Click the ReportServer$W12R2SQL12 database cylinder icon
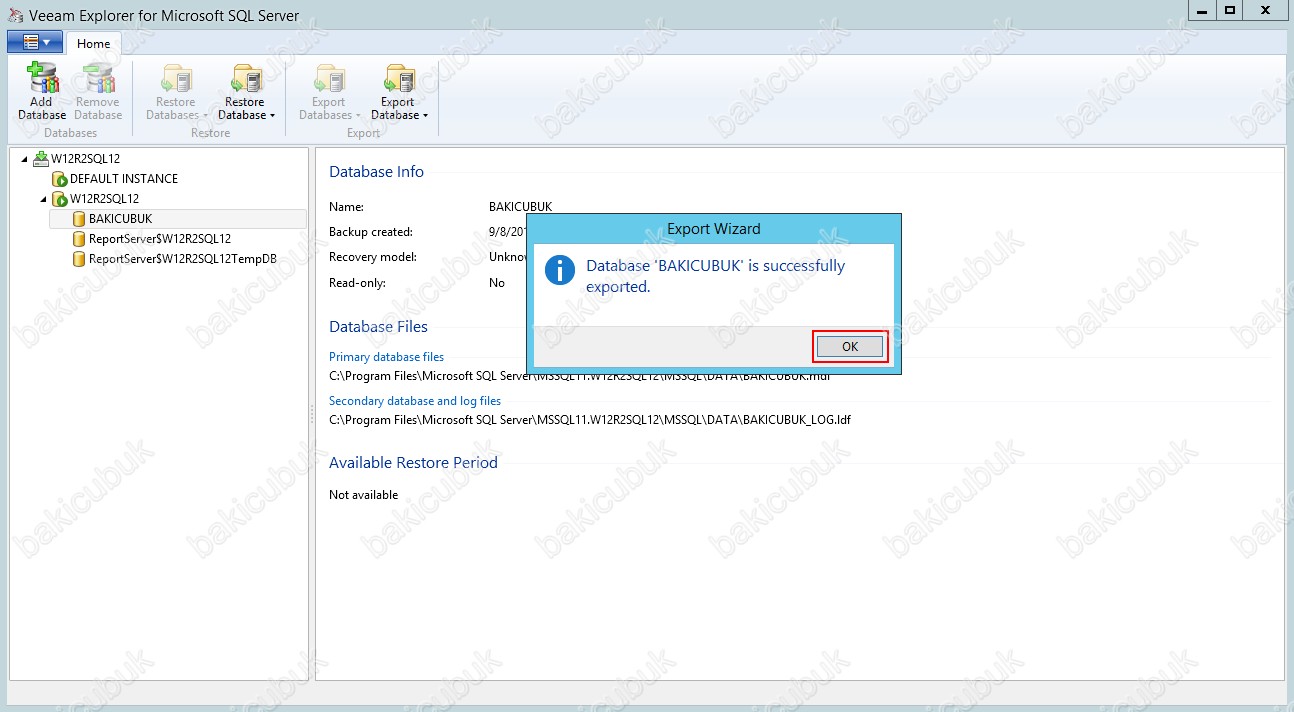Viewport: 1294px width, 712px height. 79,239
